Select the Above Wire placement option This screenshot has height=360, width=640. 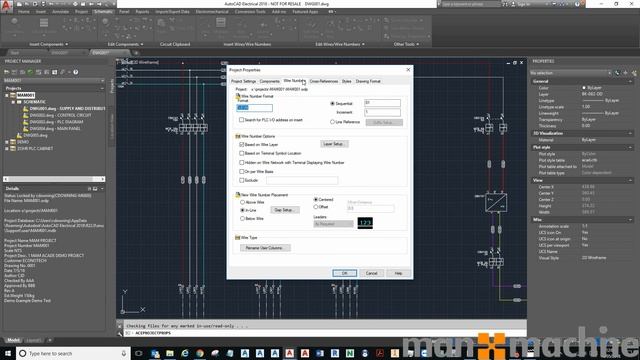click(242, 202)
